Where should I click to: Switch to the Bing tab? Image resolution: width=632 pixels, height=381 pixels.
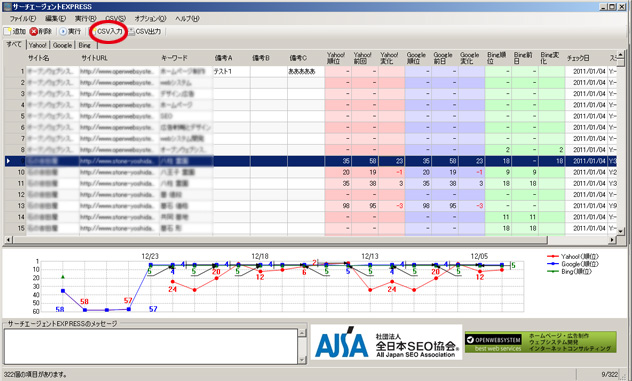click(x=85, y=45)
